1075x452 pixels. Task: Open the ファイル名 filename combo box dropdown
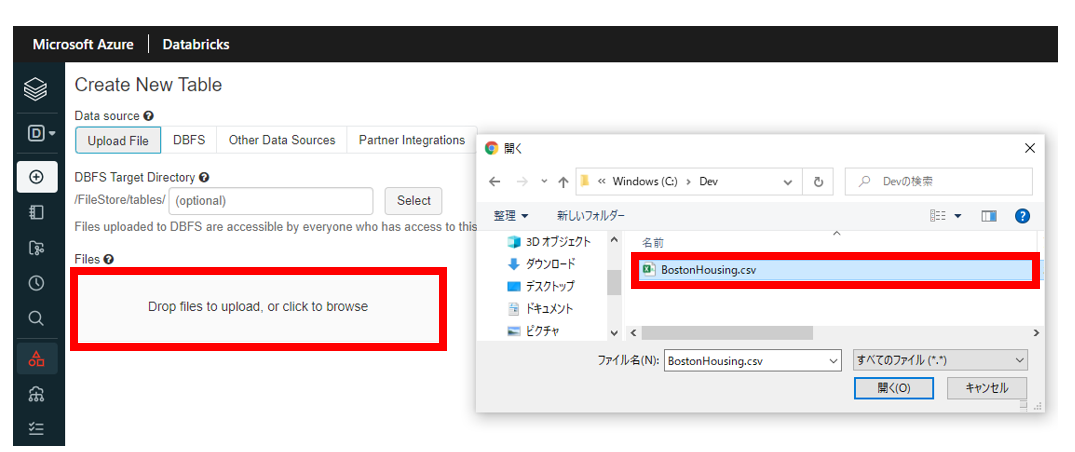point(834,360)
